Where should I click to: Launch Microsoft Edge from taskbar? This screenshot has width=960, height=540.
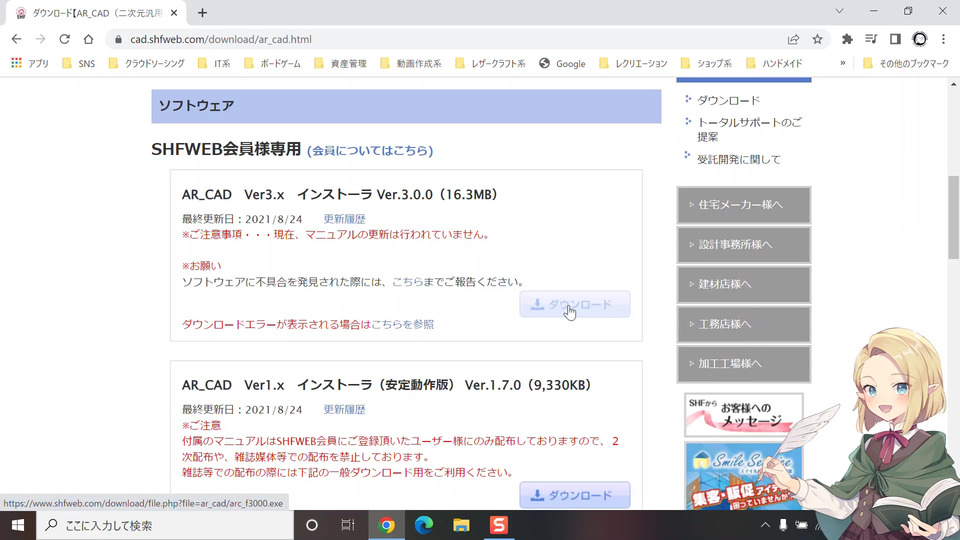click(424, 525)
